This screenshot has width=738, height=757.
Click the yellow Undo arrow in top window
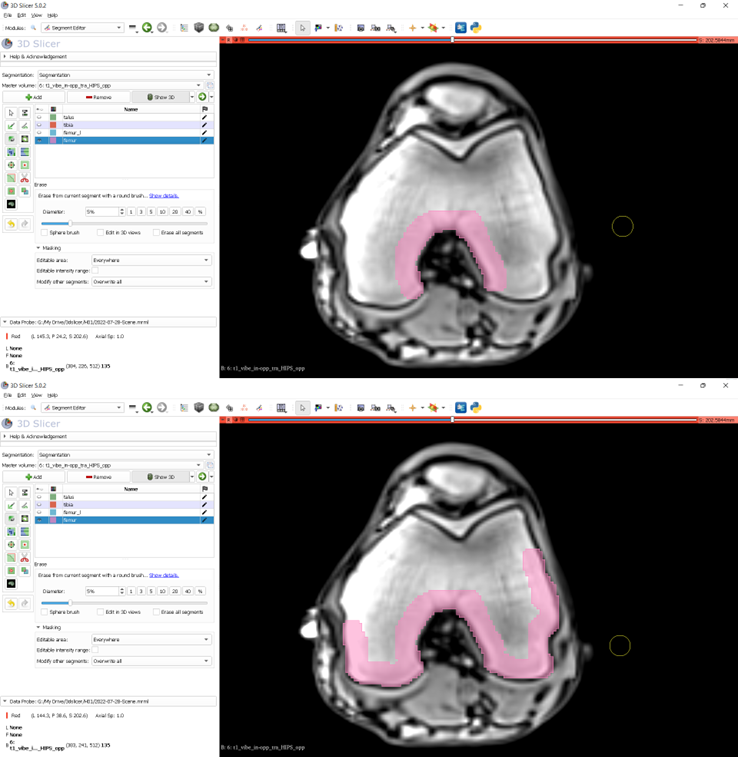point(11,224)
